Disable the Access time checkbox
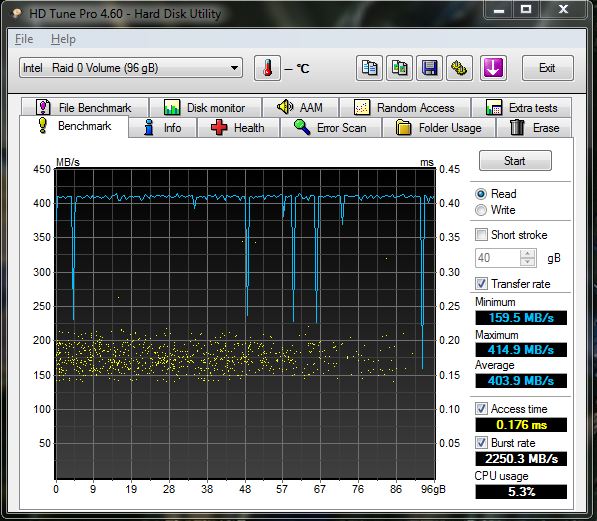The image size is (597, 521). click(x=481, y=409)
